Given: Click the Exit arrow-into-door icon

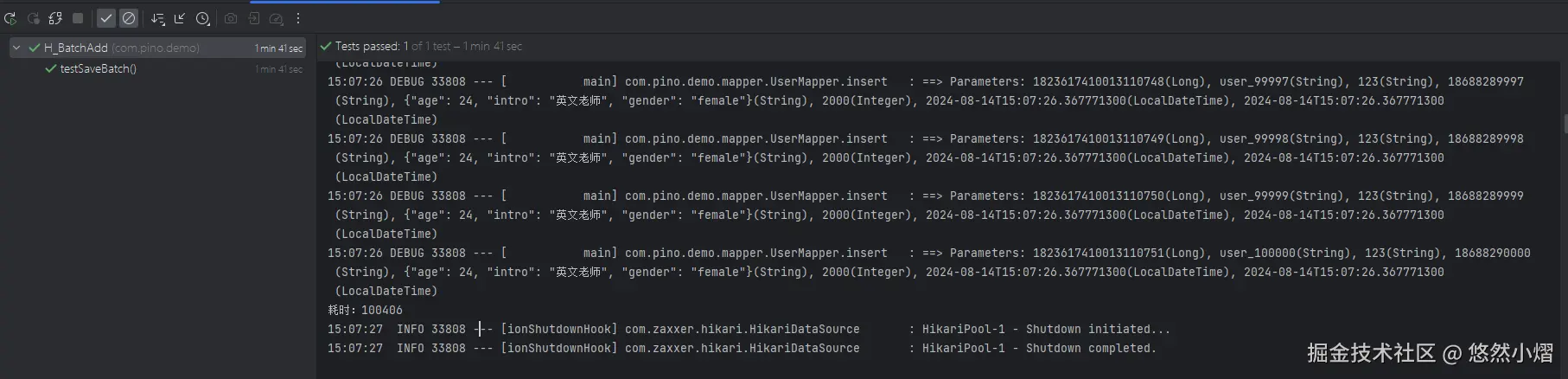Looking at the screenshot, I should point(254,18).
